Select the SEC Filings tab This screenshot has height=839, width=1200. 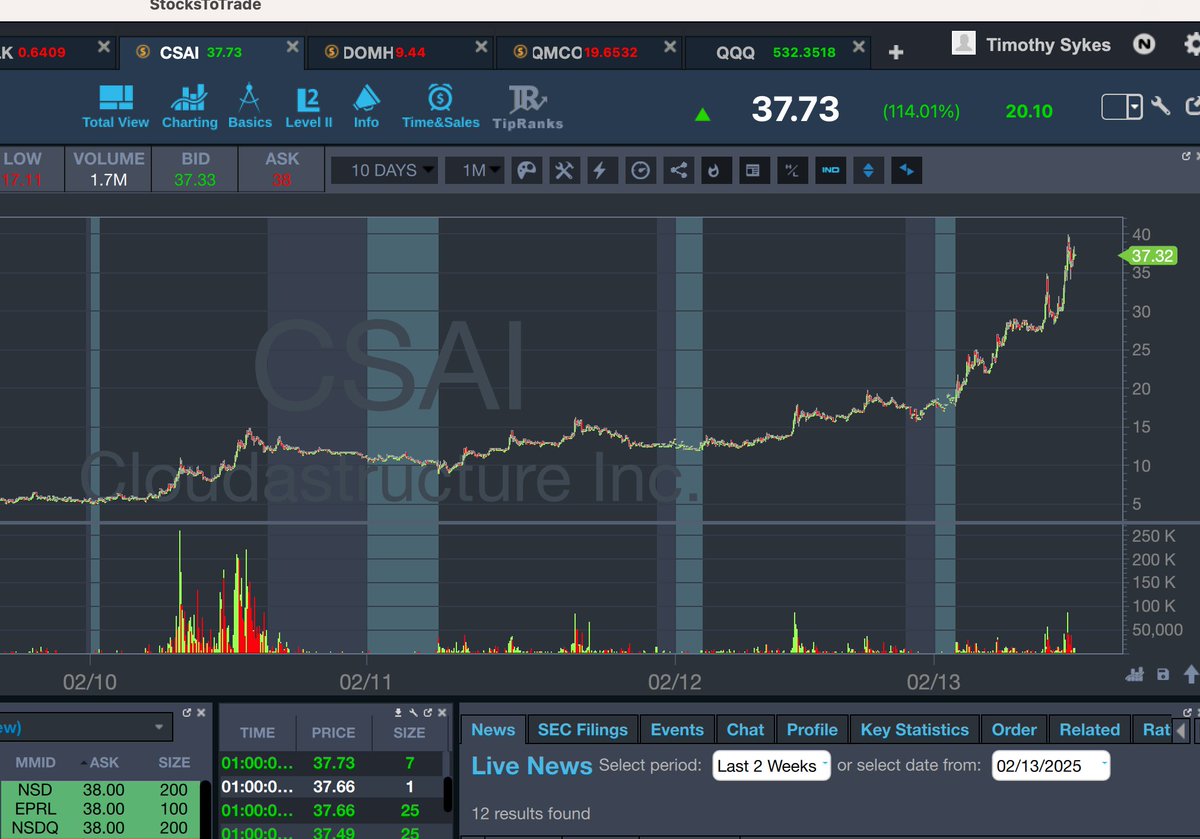pos(582,730)
